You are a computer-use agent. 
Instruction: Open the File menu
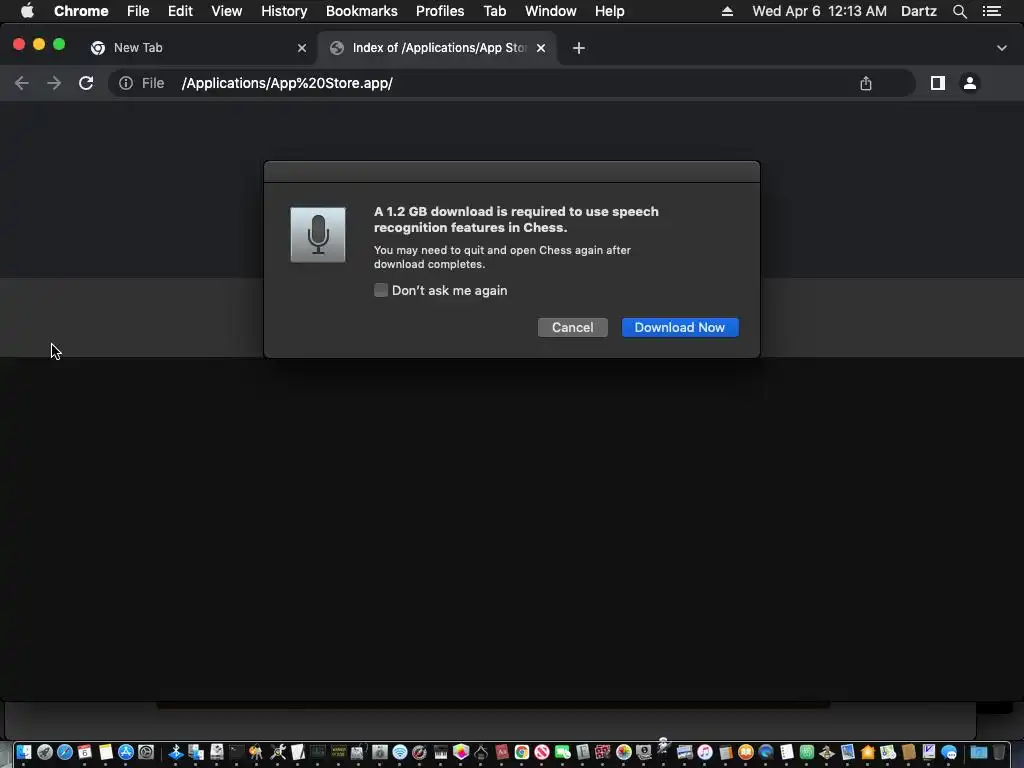(x=138, y=11)
